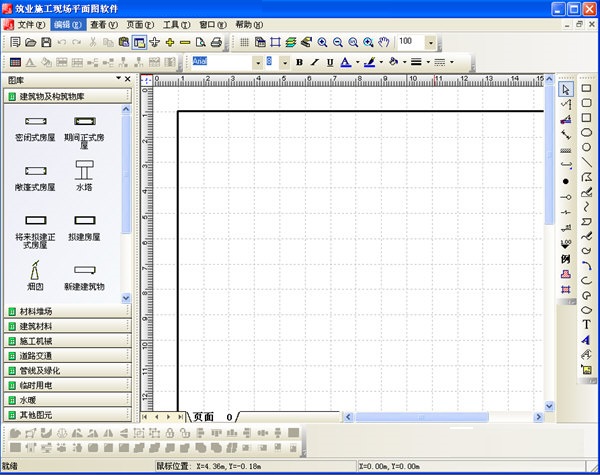Viewport: 600px width, 475px height.
Task: Open the 文件 menu
Action: [31, 25]
